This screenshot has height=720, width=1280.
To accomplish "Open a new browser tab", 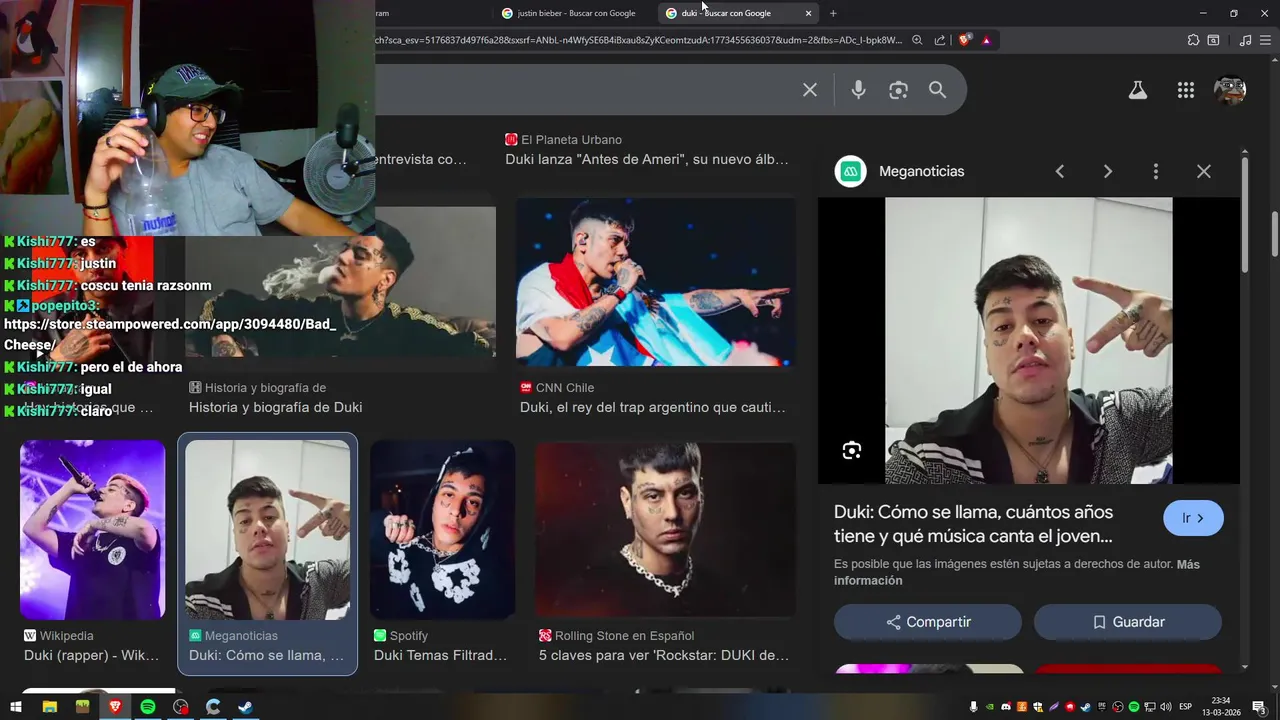I will click(833, 13).
